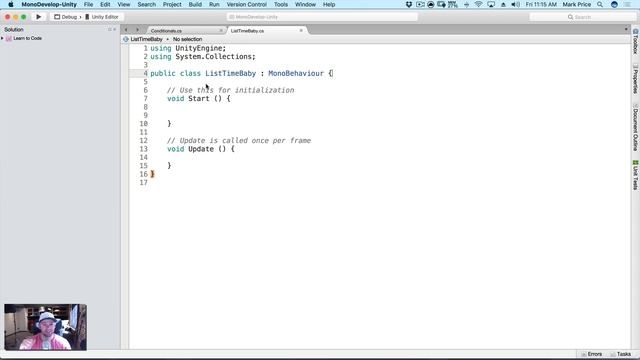This screenshot has height=360, width=640.
Task: Select Learn to Code in Solution pad
Action: 27,38
